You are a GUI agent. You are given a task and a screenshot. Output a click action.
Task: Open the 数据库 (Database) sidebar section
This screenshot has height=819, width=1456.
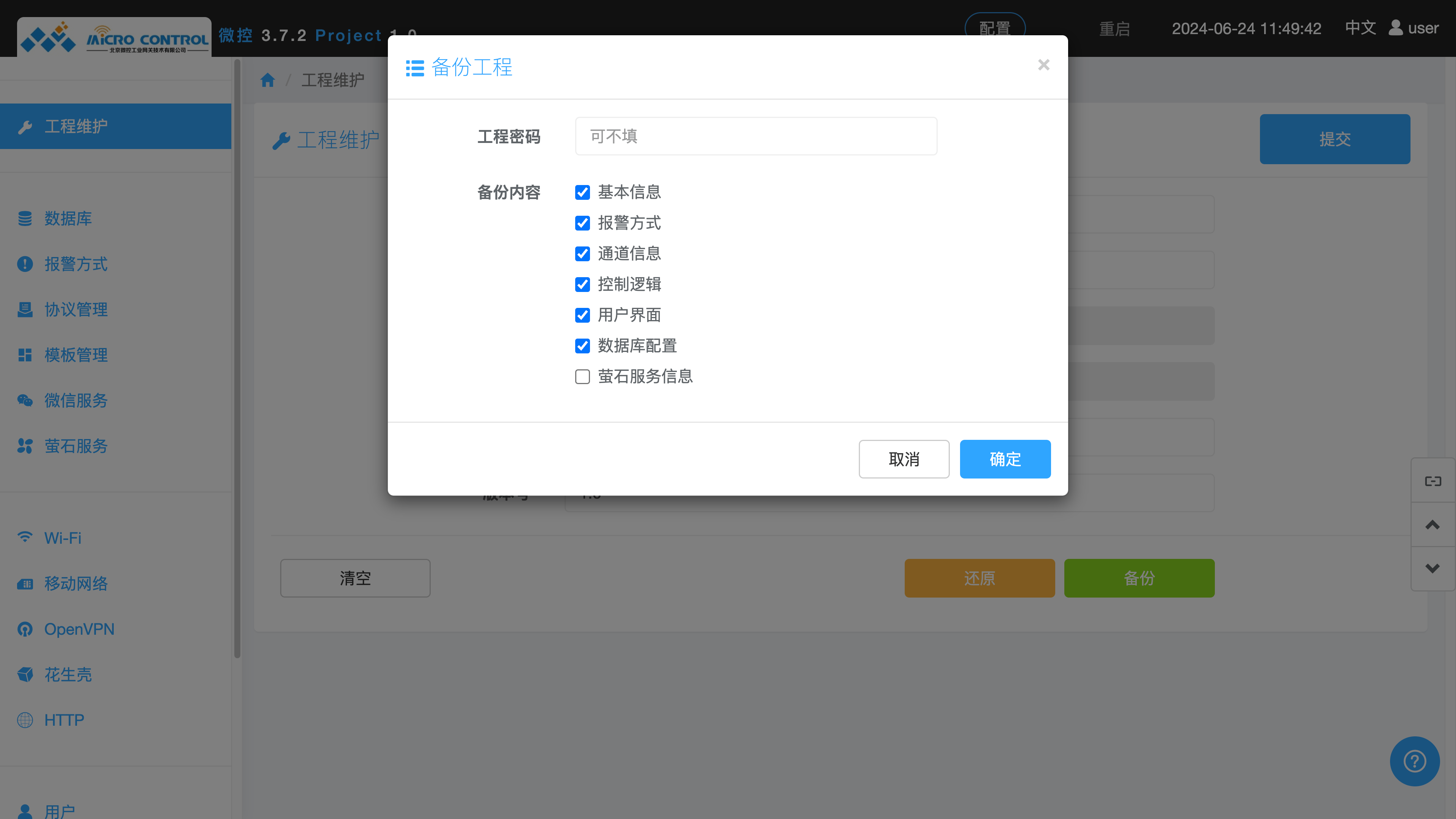pos(68,219)
